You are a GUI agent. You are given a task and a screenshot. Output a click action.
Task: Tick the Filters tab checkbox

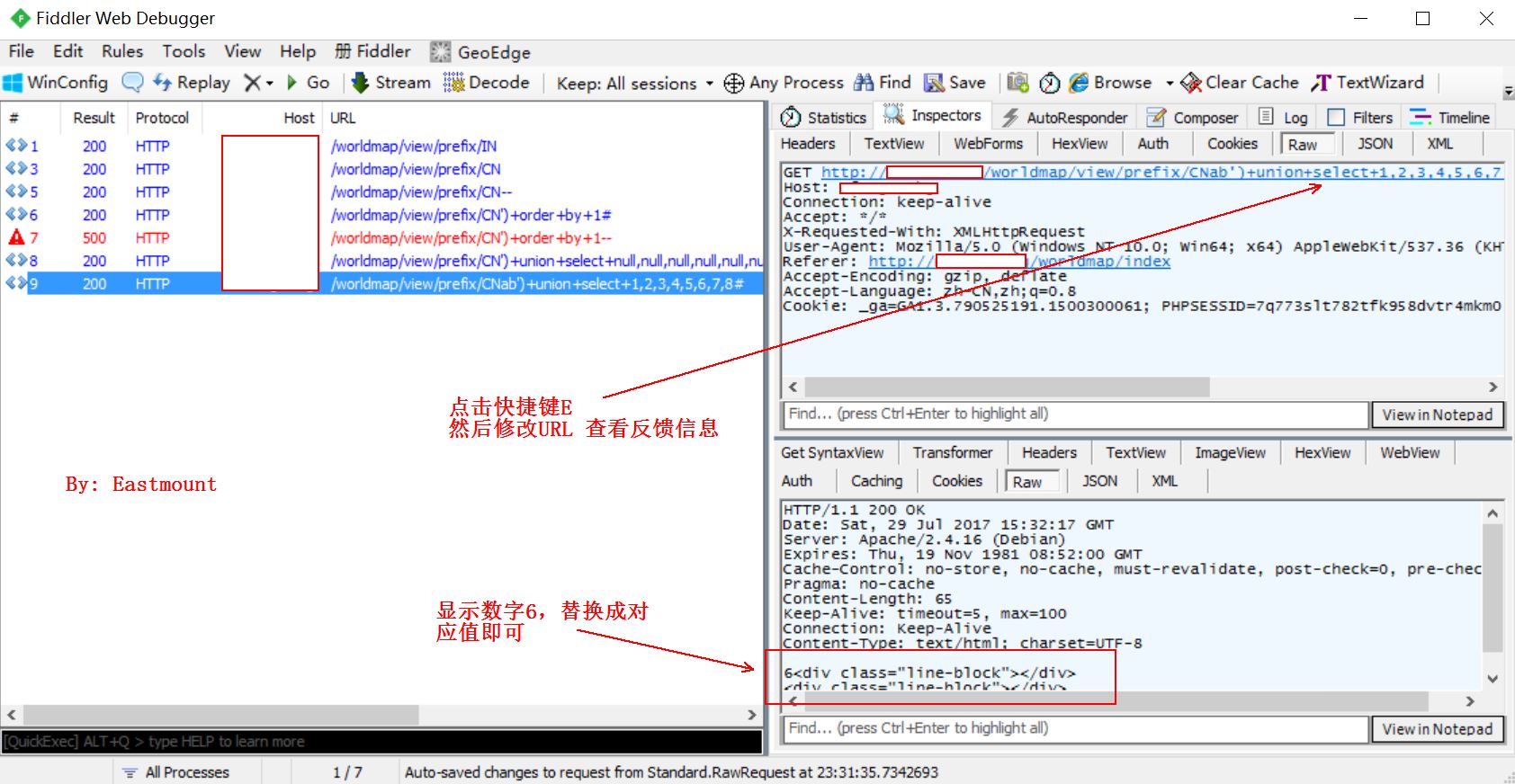(1336, 118)
